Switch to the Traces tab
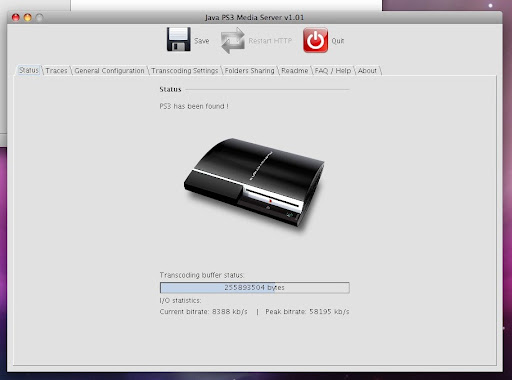512x380 pixels. point(56,71)
